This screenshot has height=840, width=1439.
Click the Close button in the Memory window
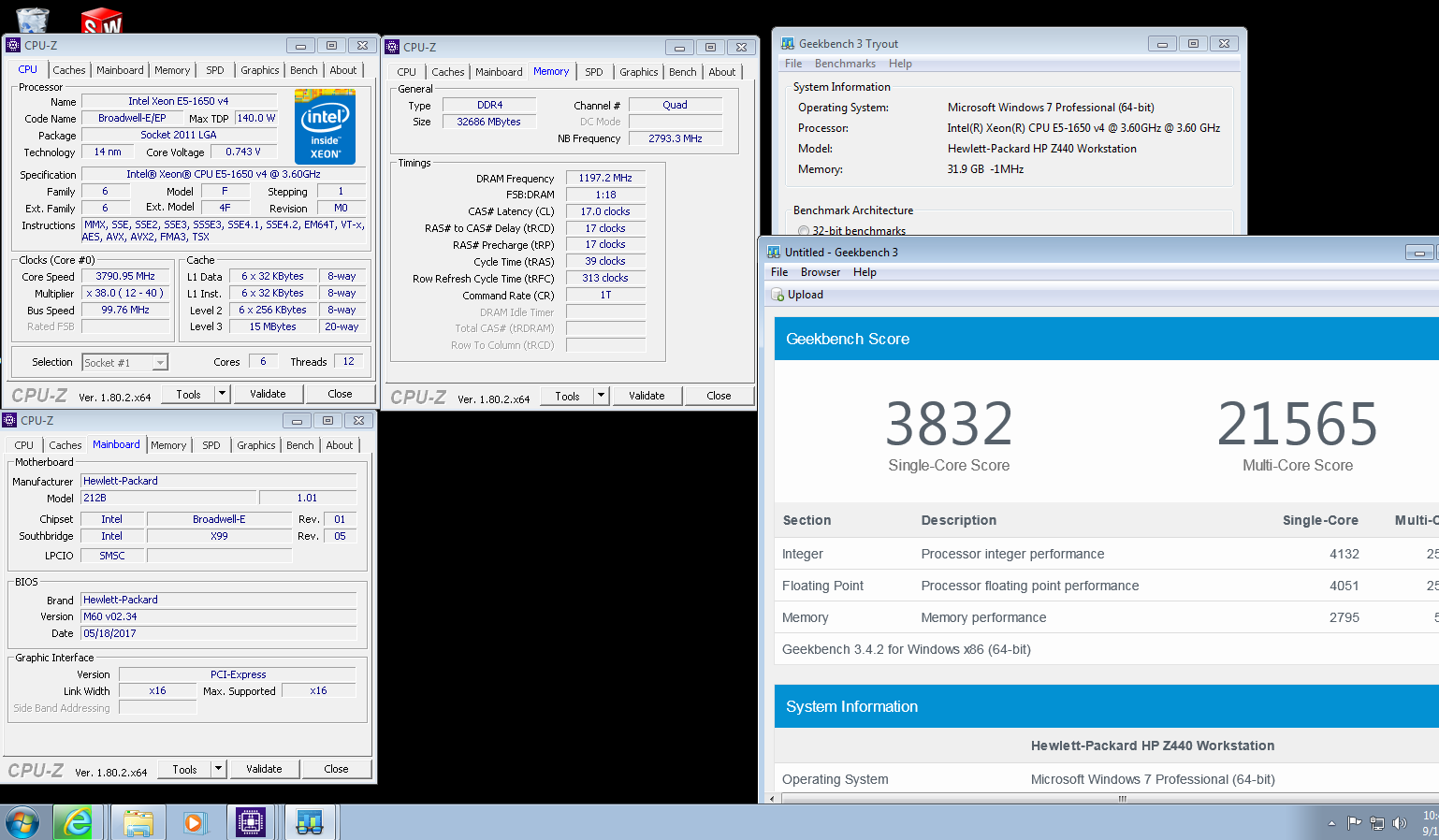719,396
